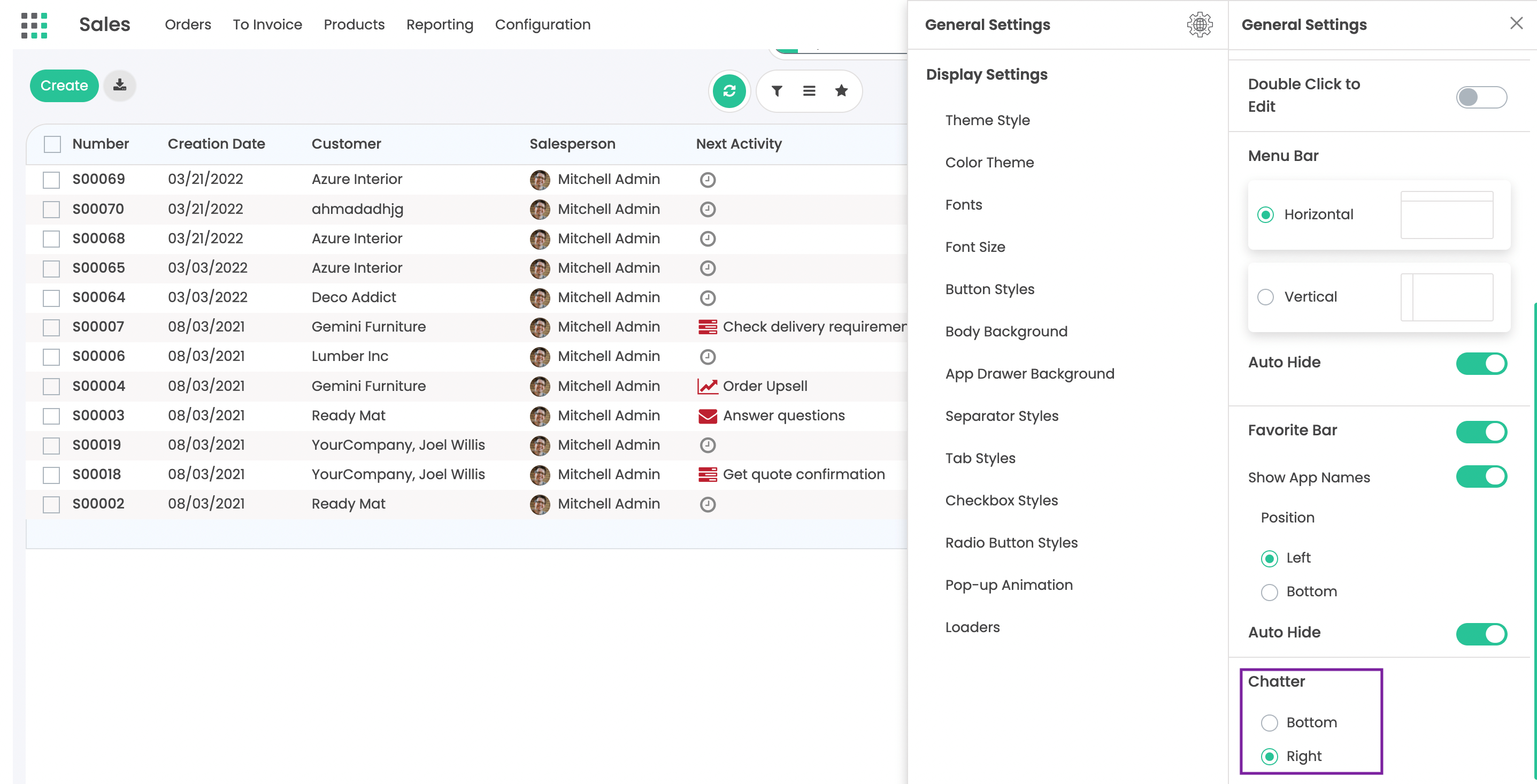
Task: Open the filter funnel icon
Action: pyautogui.click(x=777, y=91)
